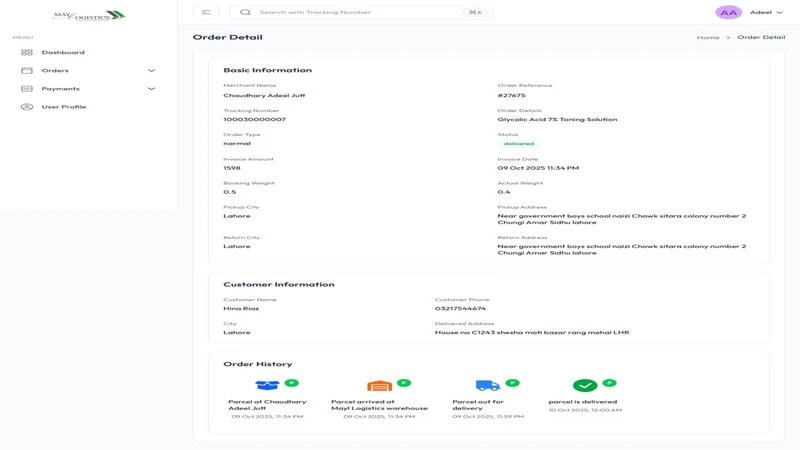The width and height of the screenshot is (800, 450).
Task: Select merchant name Chaudhary Adeel Jutt
Action: pyautogui.click(x=264, y=95)
